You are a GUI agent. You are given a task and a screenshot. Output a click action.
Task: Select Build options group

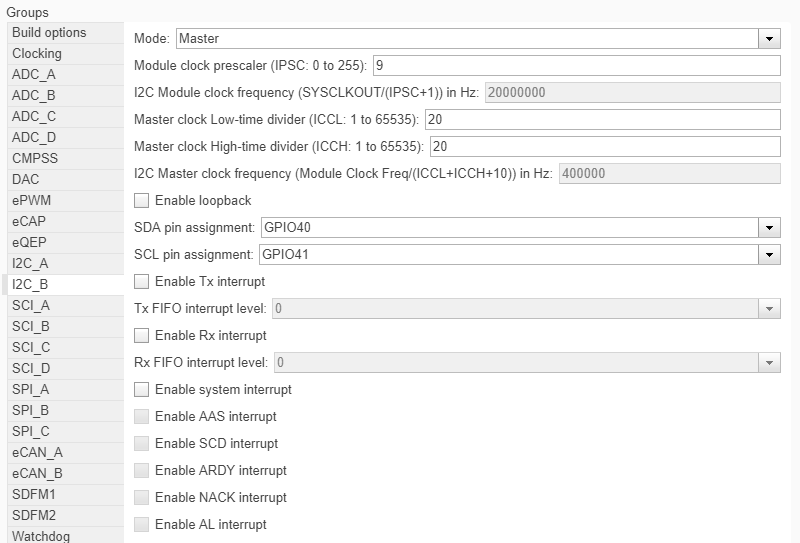(49, 33)
